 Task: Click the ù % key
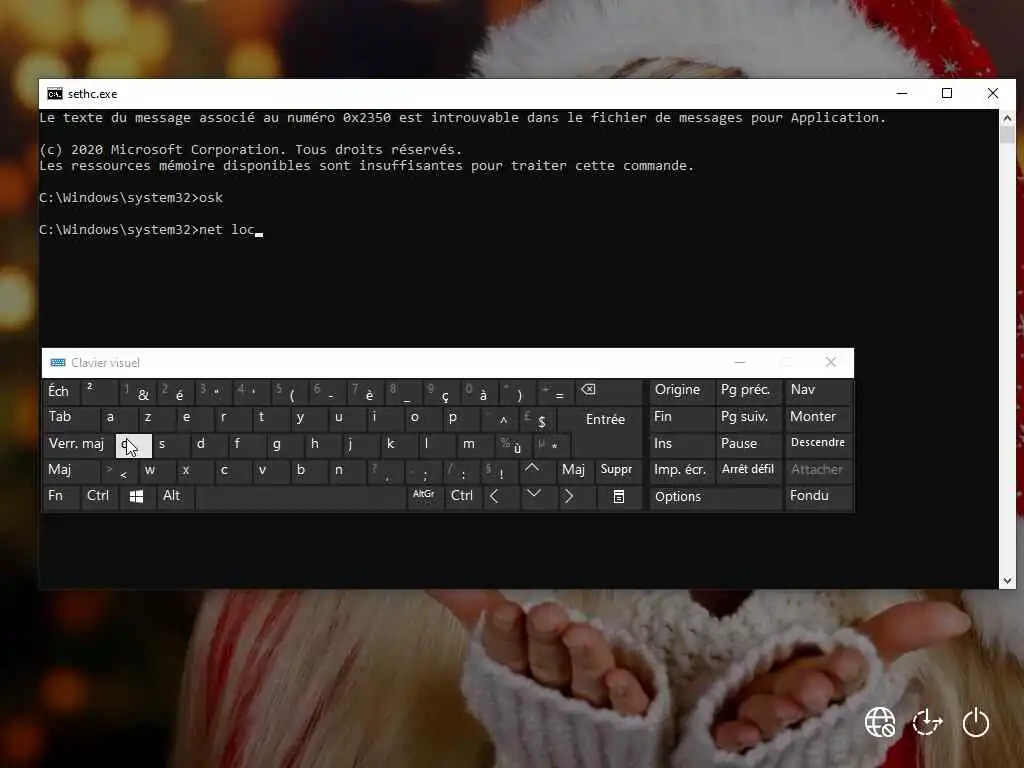513,444
